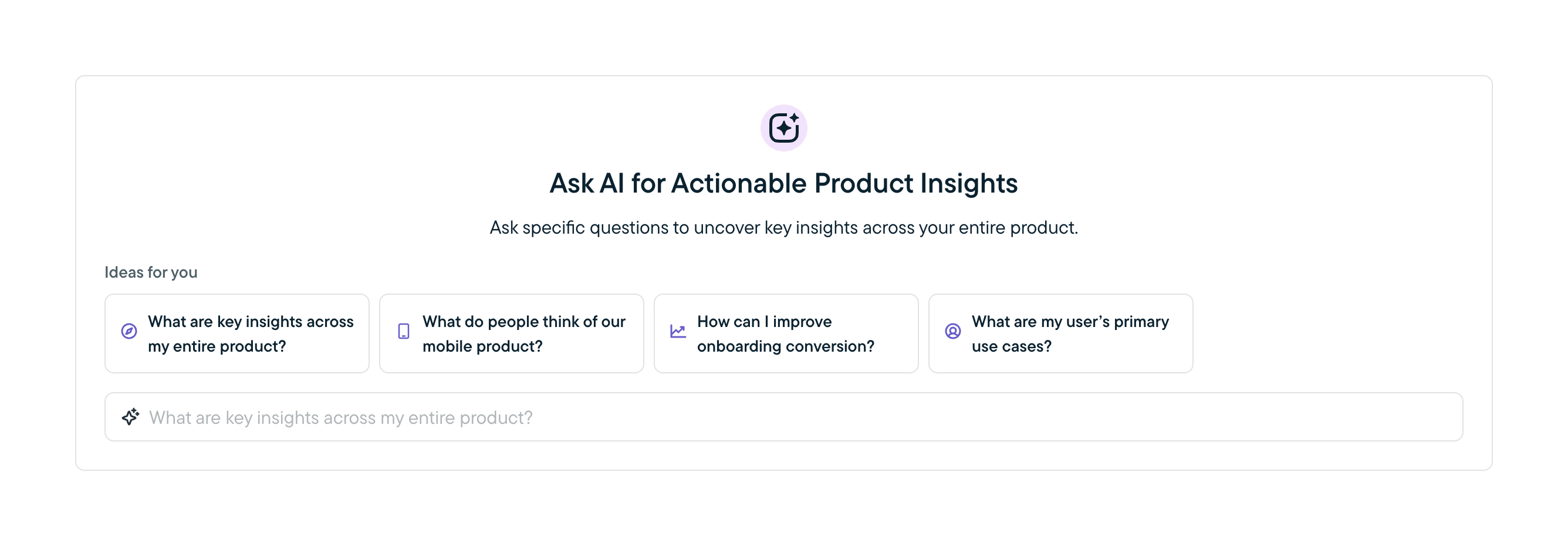
Task: Click the 'Ask specific questions' subtitle text
Action: coord(783,228)
